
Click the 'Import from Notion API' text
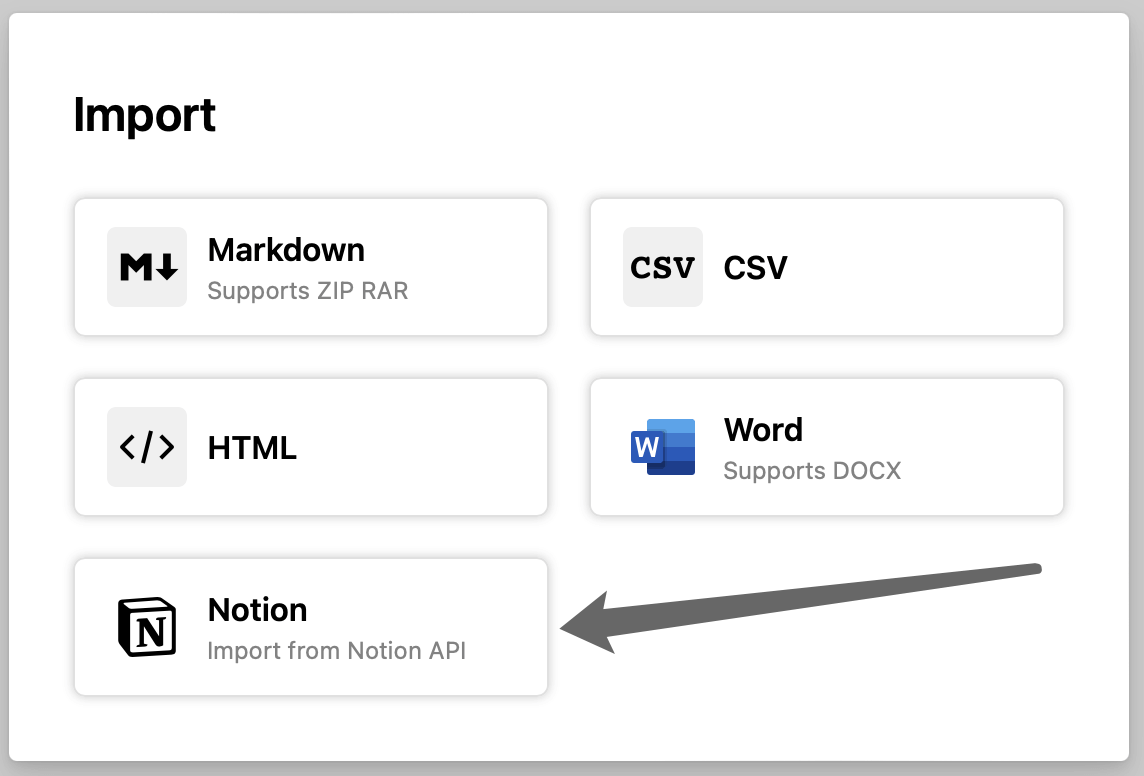336,650
